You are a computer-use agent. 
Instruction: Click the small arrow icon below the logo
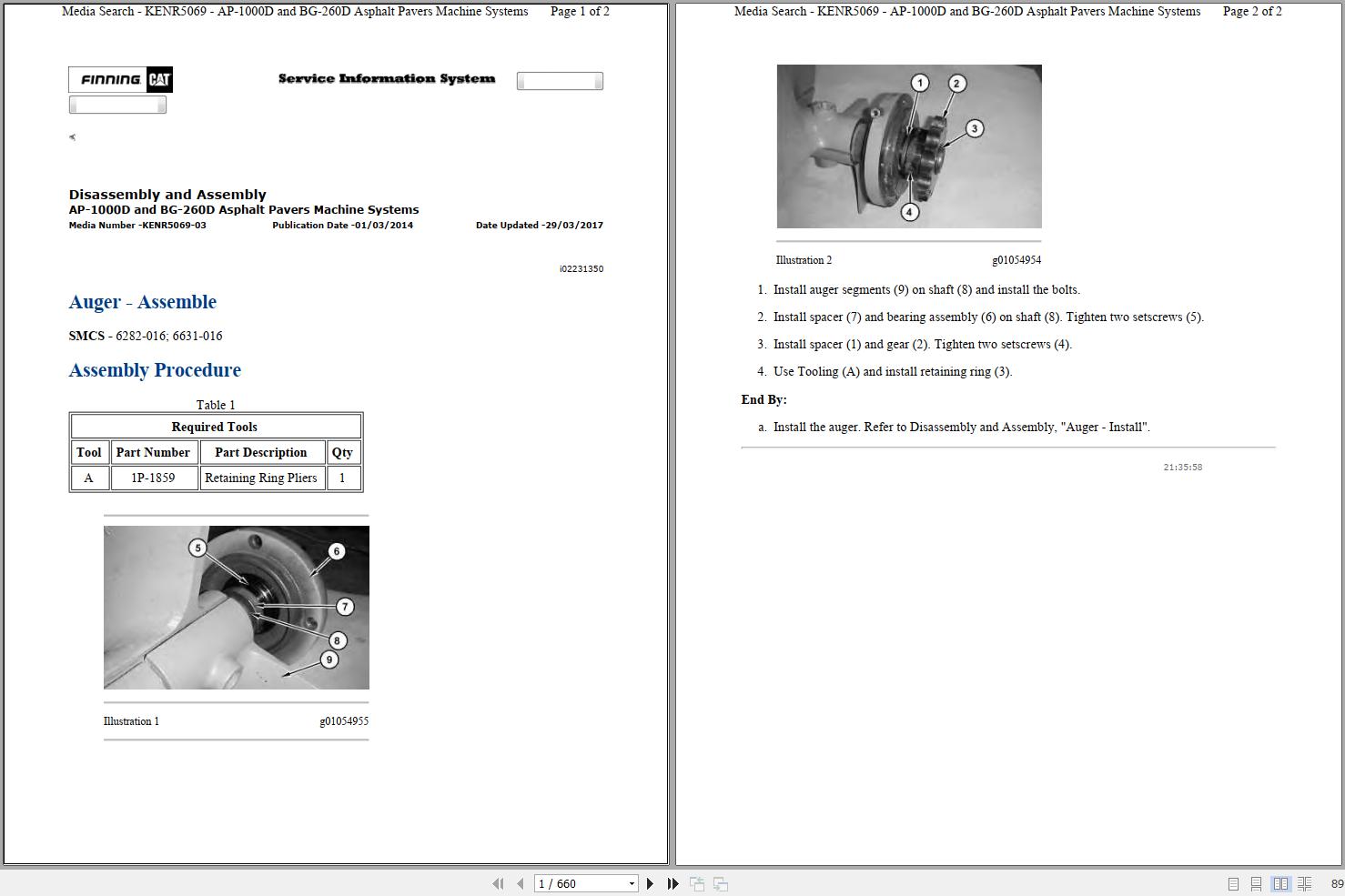click(x=72, y=137)
